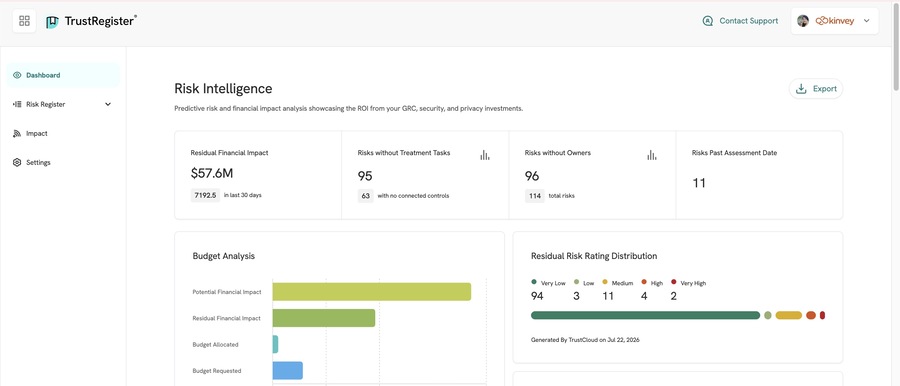Click the Budget Requested axis label
This screenshot has width=900, height=386.
217,371
